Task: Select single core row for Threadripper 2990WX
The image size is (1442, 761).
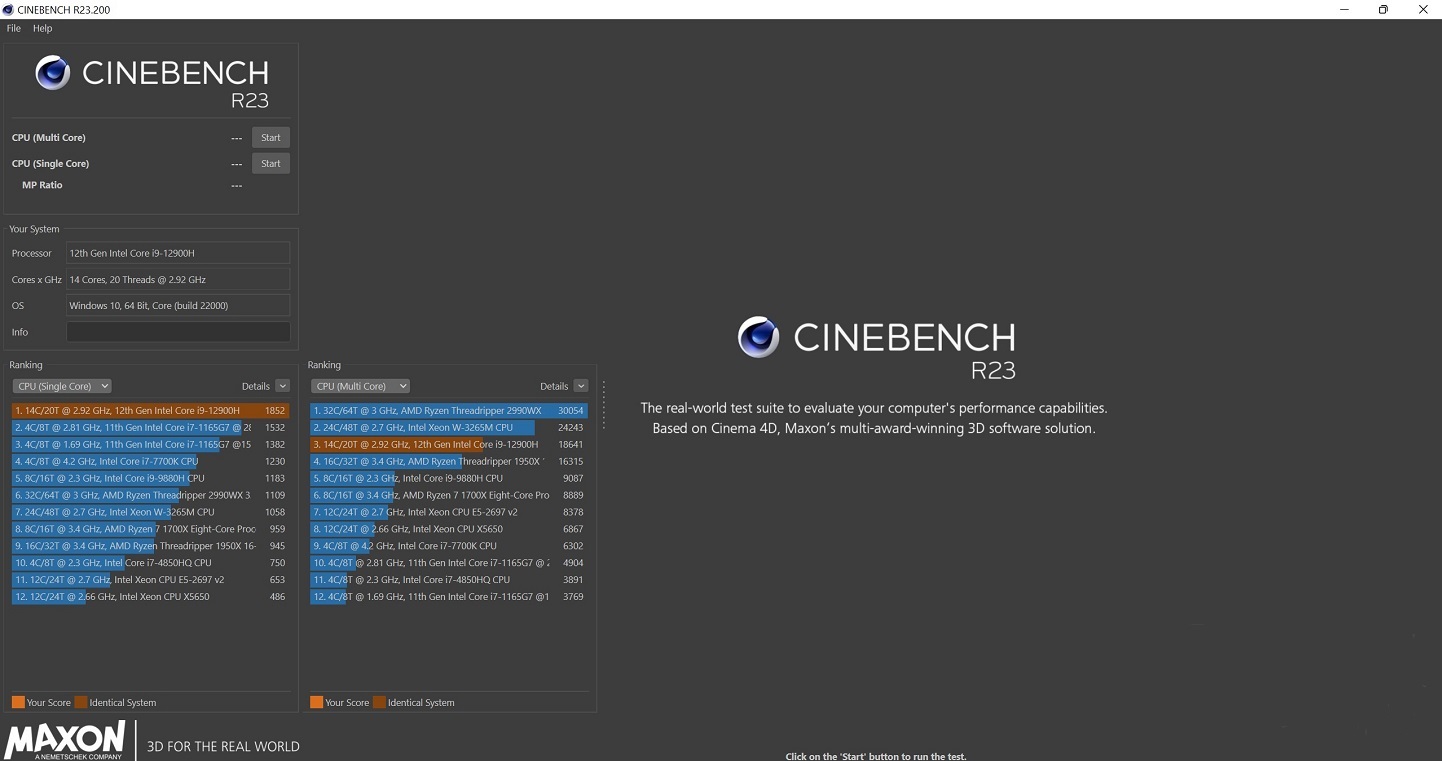Action: tap(150, 496)
